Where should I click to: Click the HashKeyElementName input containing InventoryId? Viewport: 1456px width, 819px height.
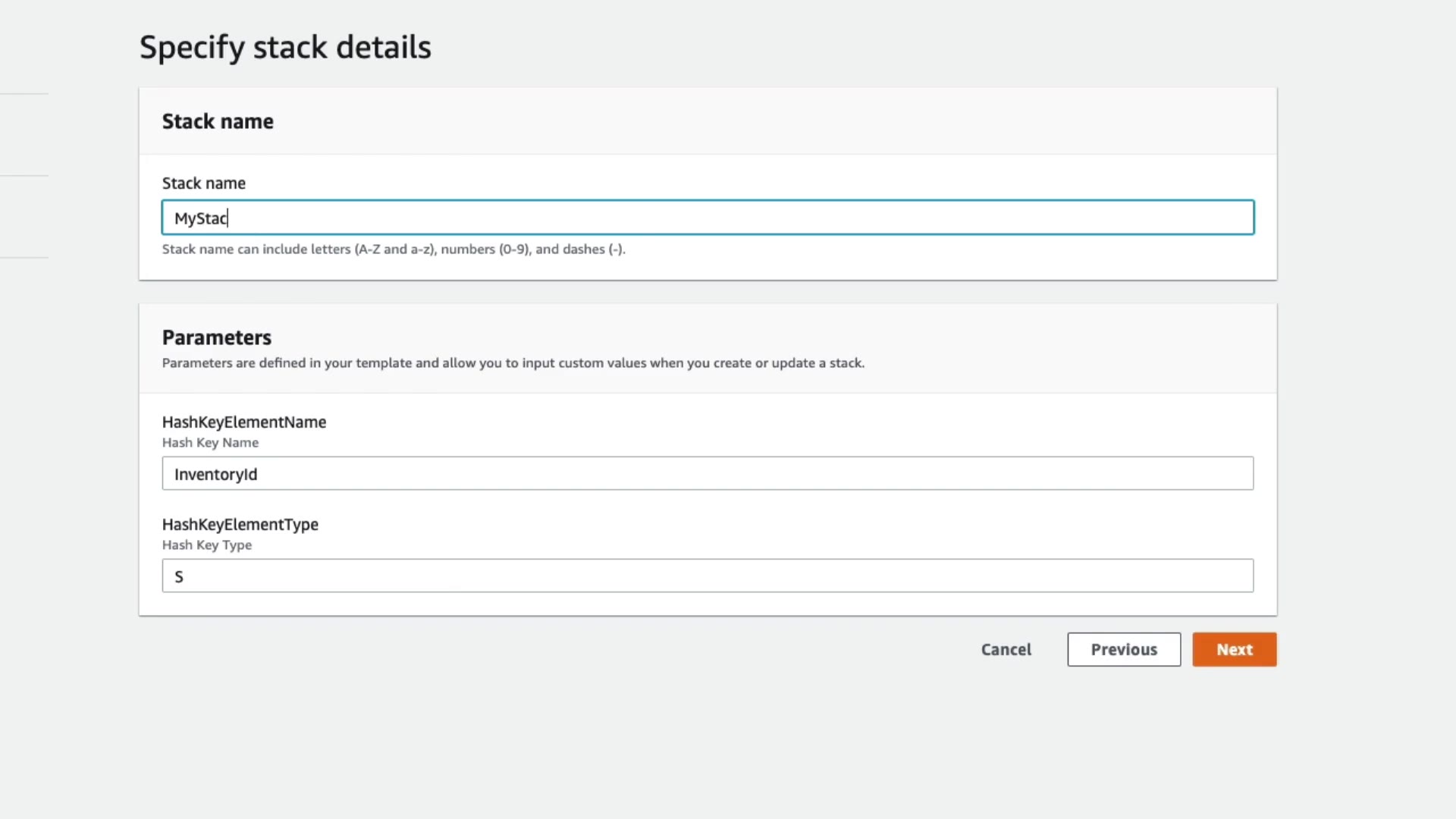[x=707, y=473]
